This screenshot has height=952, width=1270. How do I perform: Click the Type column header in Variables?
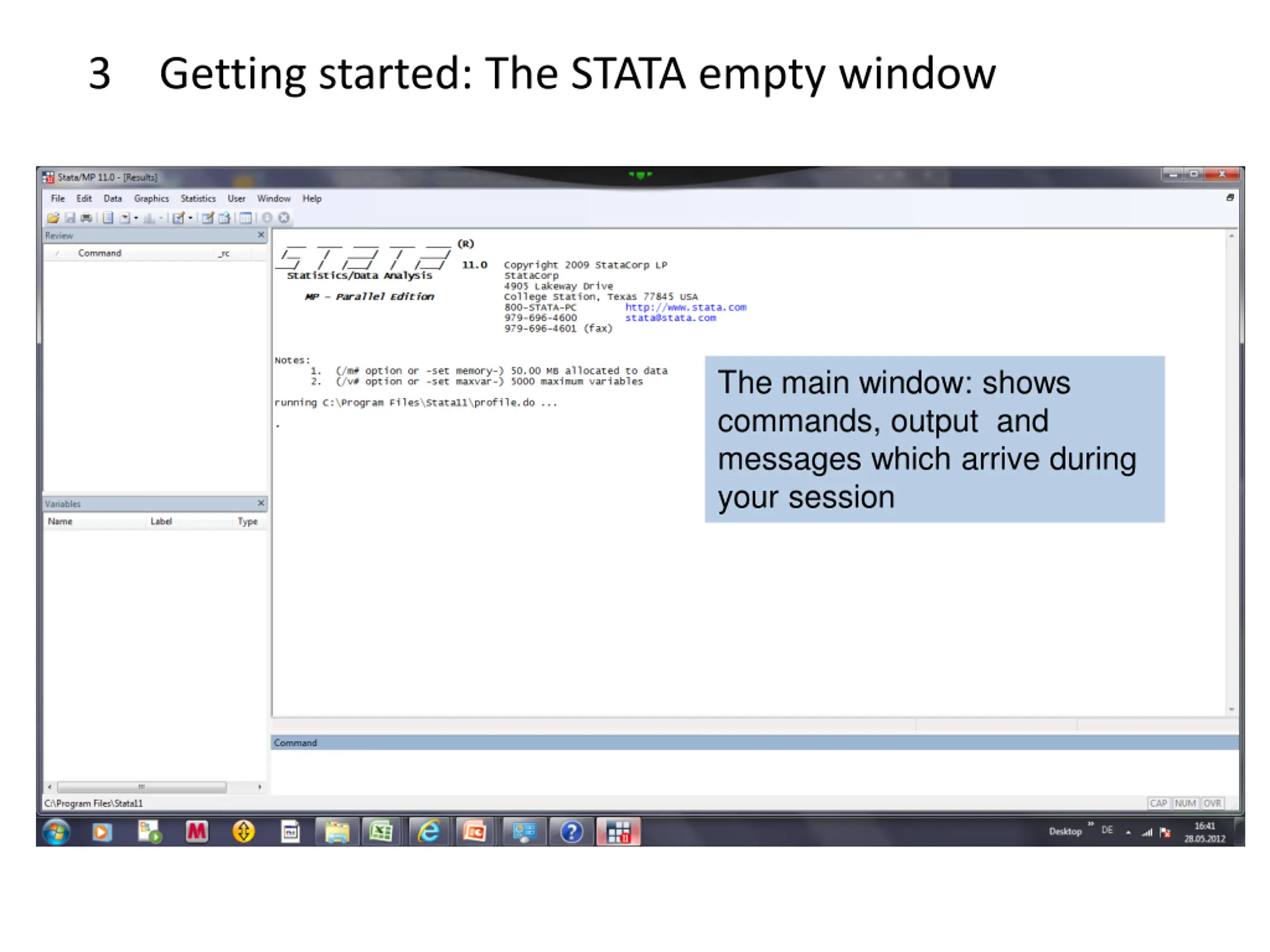tap(248, 522)
